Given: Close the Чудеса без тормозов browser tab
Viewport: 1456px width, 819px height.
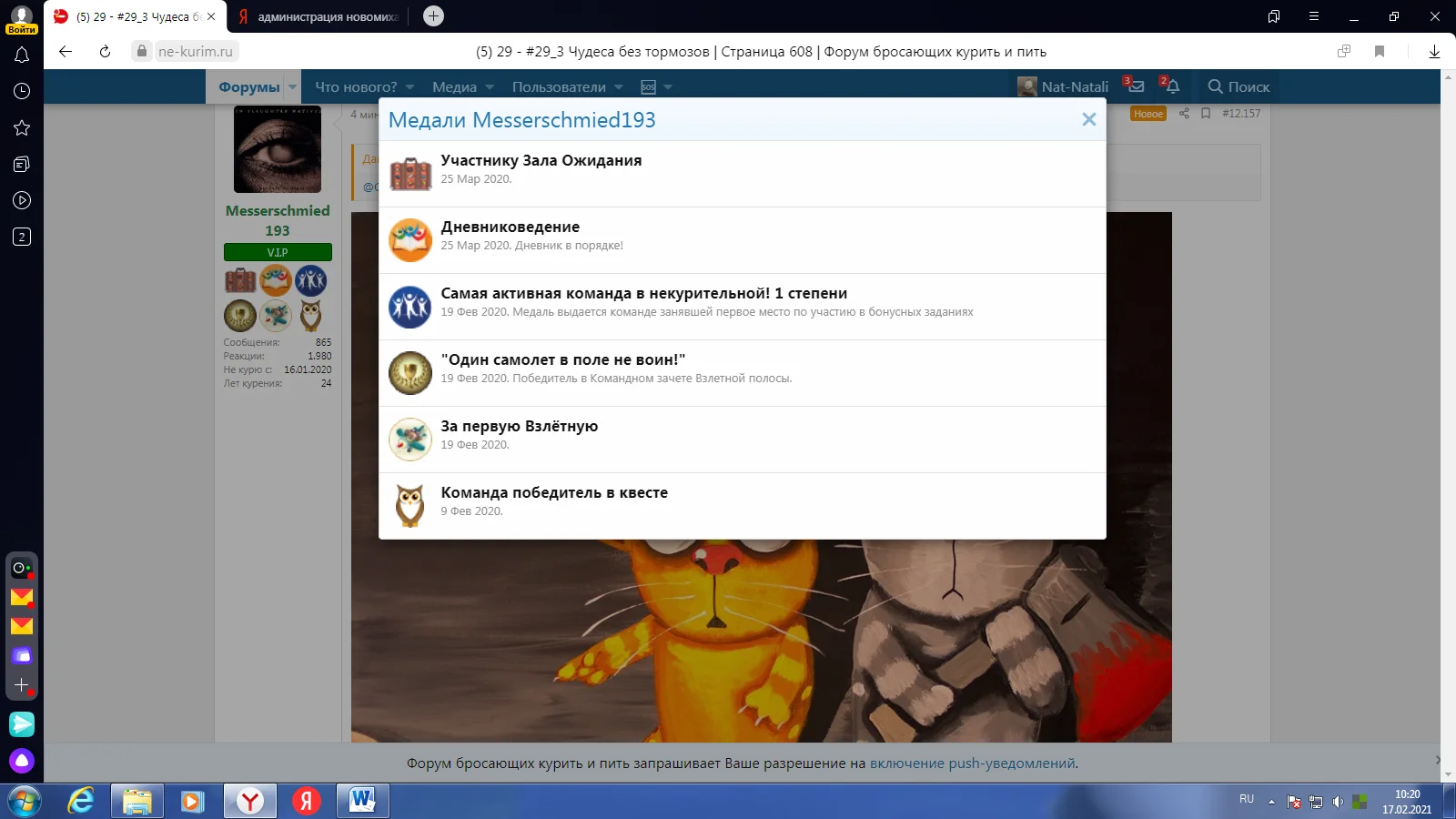Looking at the screenshot, I should click(x=211, y=16).
